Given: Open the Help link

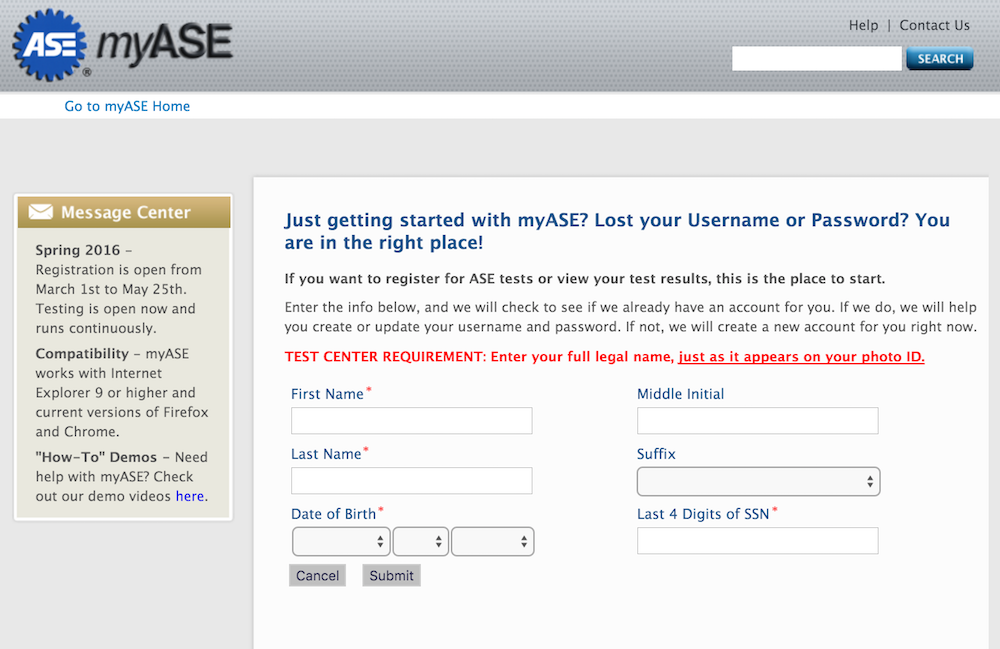Looking at the screenshot, I should click(x=863, y=25).
